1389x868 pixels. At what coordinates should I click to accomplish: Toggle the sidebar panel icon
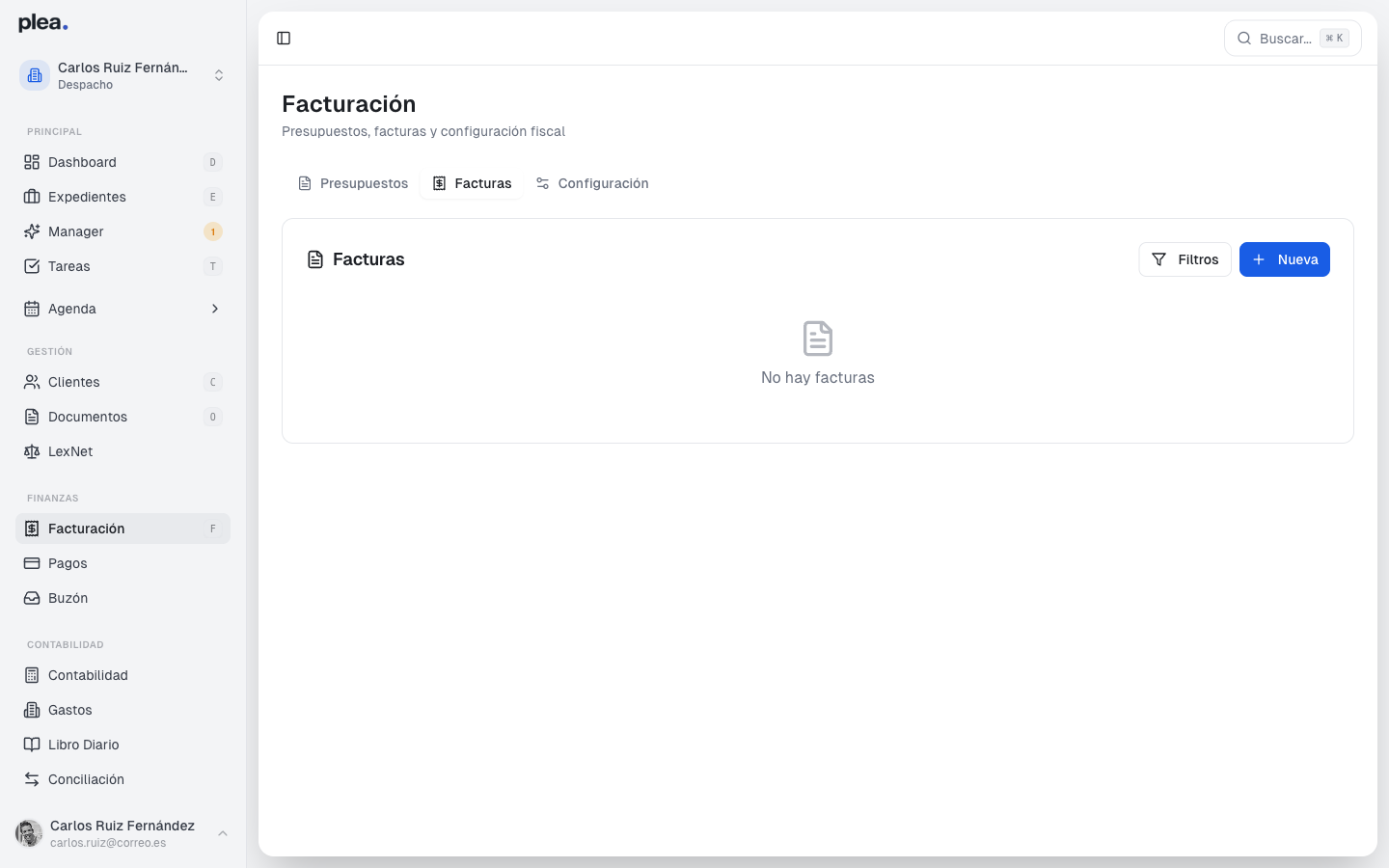pyautogui.click(x=284, y=39)
